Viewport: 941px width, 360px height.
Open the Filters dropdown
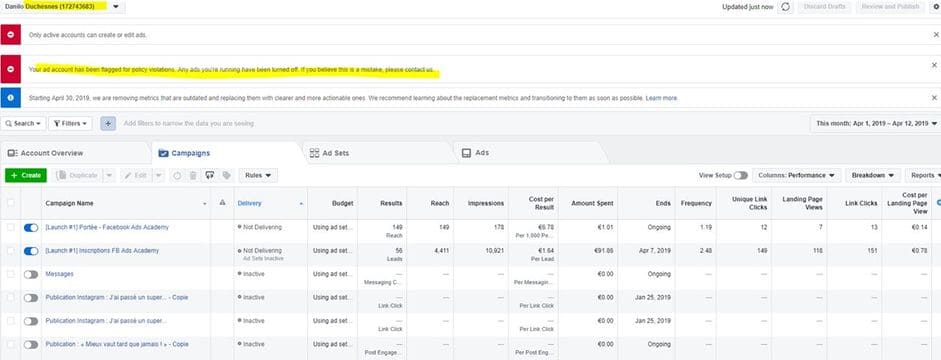coord(70,124)
